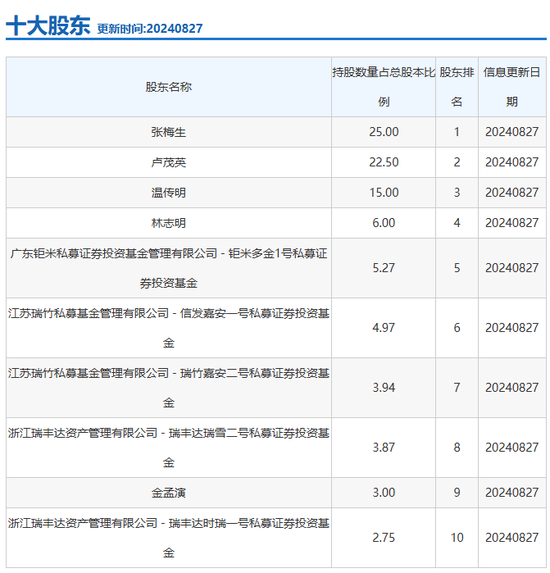The width and height of the screenshot is (550, 573).
Task: Select shareholder name 温传明
Action: click(168, 193)
